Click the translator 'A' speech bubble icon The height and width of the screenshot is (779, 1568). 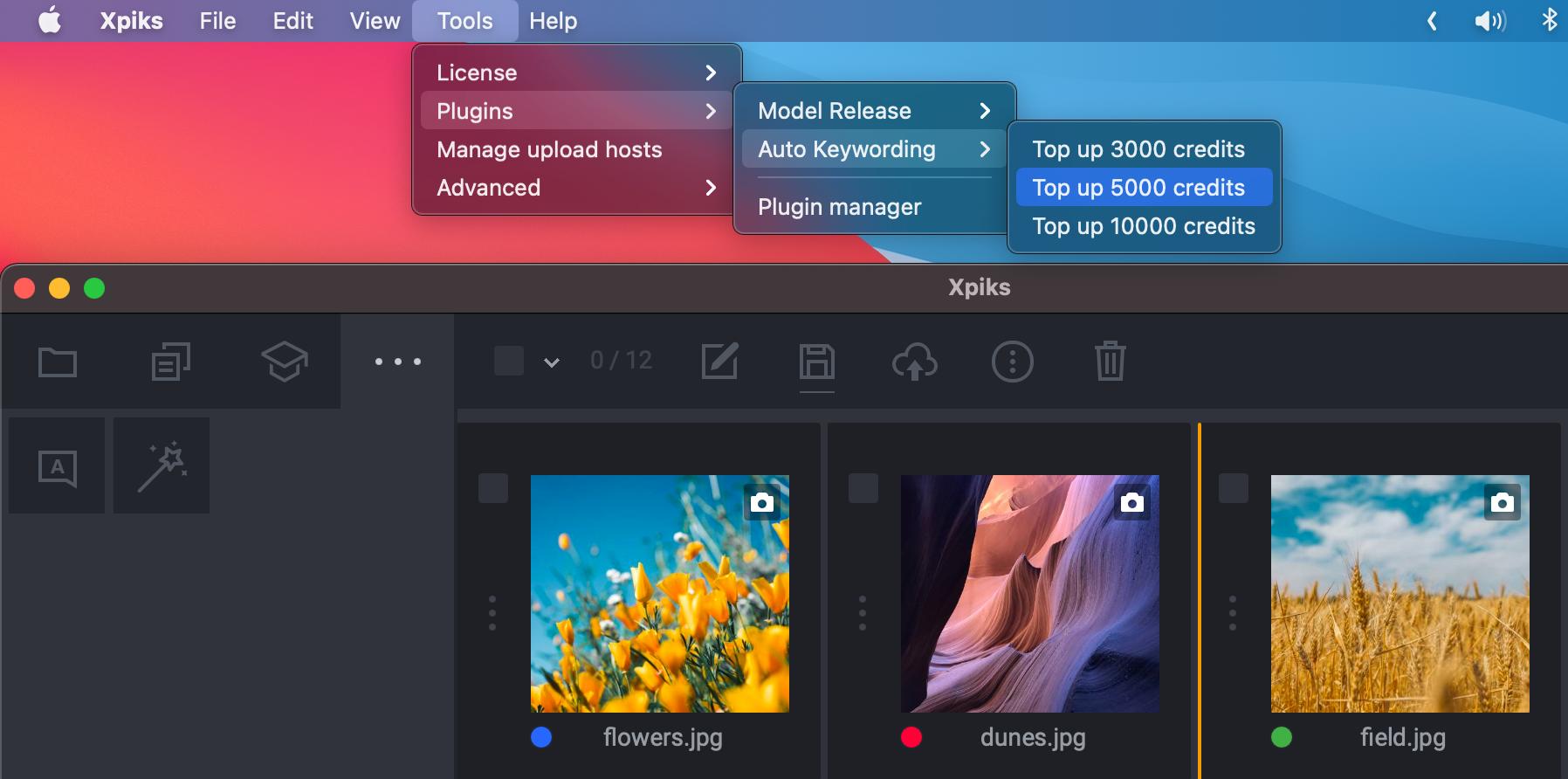[x=58, y=467]
